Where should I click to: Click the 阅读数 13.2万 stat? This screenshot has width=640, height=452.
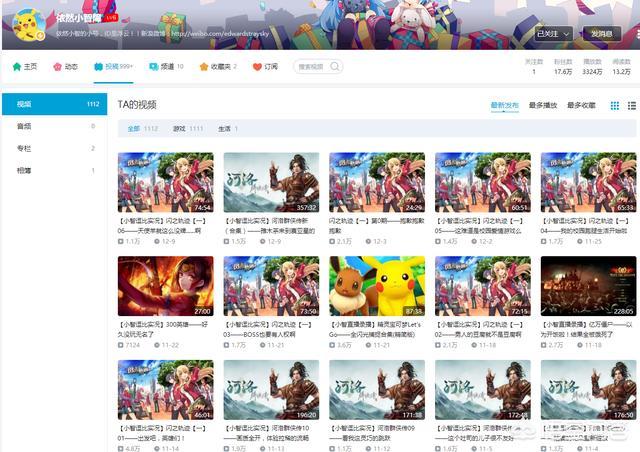pyautogui.click(x=622, y=67)
